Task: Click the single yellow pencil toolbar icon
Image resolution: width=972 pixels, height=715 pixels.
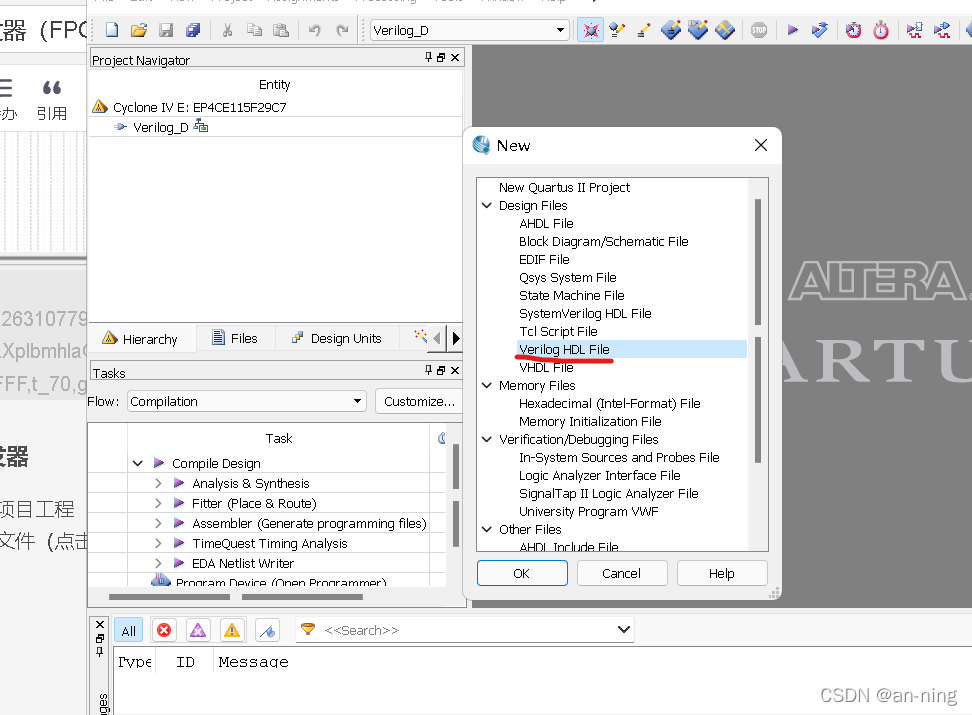Action: tap(643, 30)
